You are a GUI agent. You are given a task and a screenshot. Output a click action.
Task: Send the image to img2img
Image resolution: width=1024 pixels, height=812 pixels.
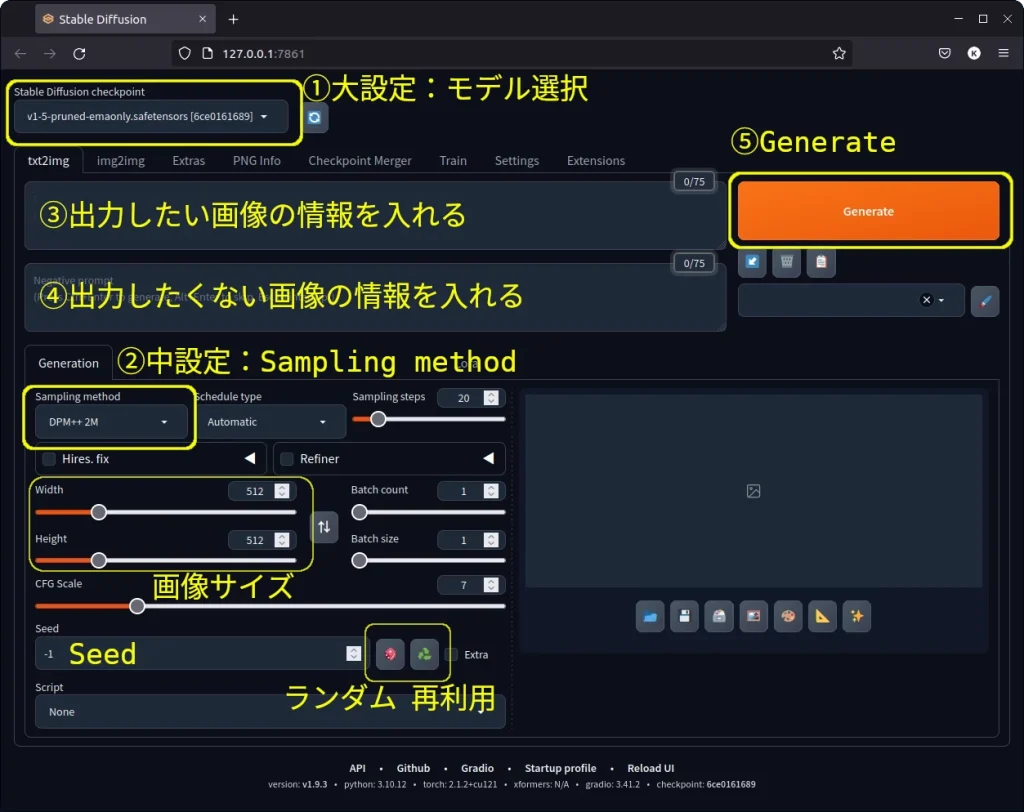point(753,616)
